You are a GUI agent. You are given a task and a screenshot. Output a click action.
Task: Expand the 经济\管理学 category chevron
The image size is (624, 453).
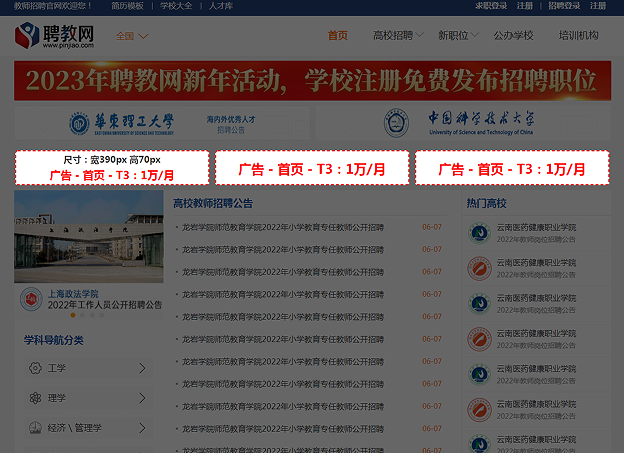click(142, 428)
